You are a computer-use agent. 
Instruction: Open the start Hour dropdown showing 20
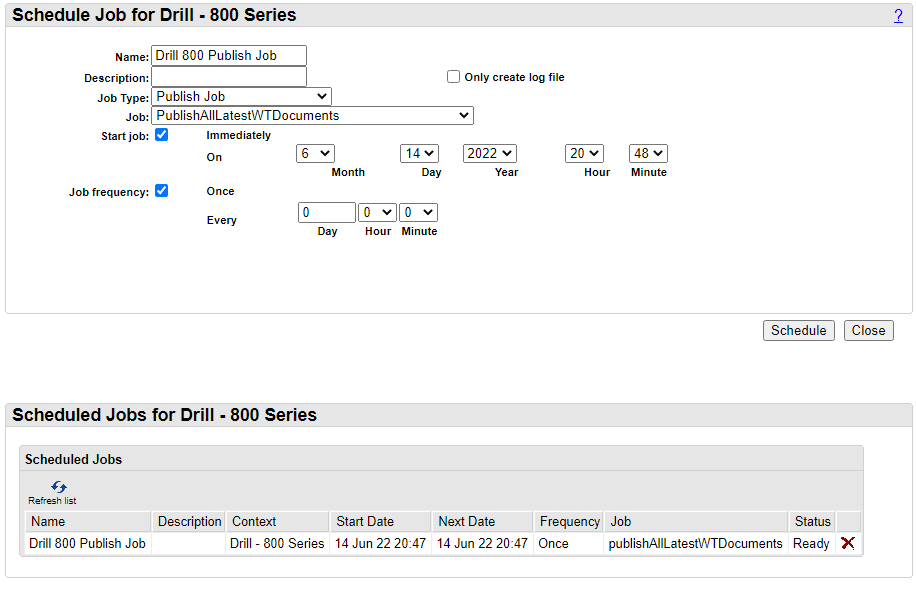[x=584, y=154]
